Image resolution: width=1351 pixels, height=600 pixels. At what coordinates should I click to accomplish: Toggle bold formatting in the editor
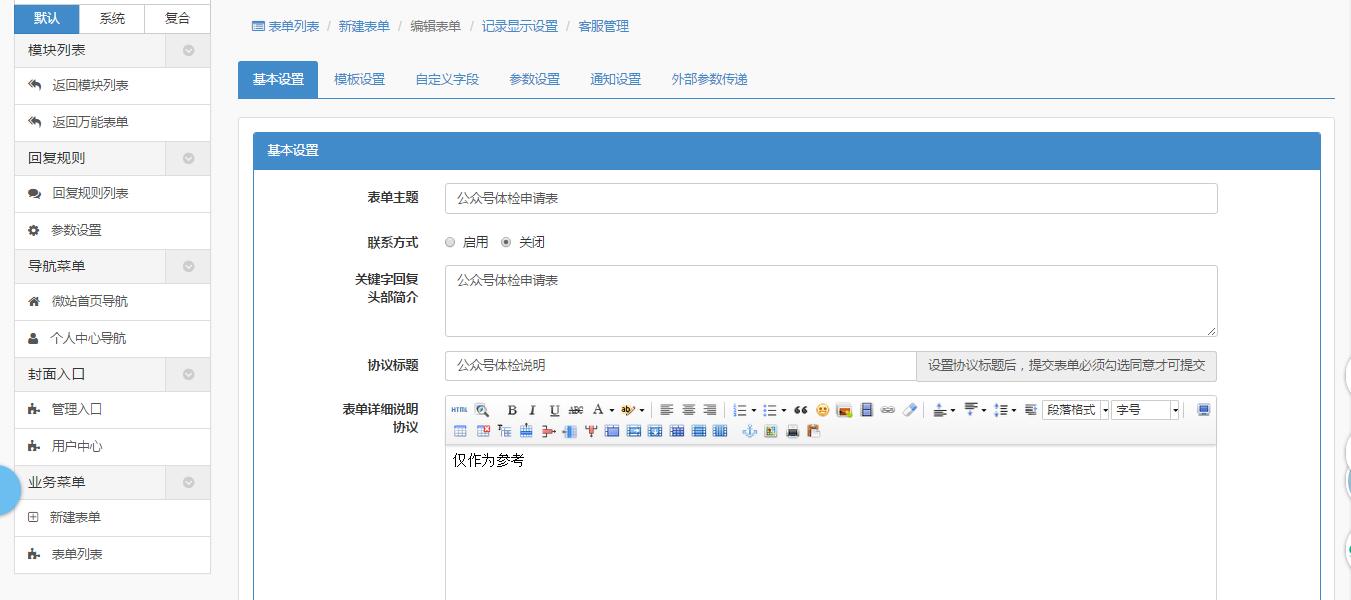tap(512, 409)
